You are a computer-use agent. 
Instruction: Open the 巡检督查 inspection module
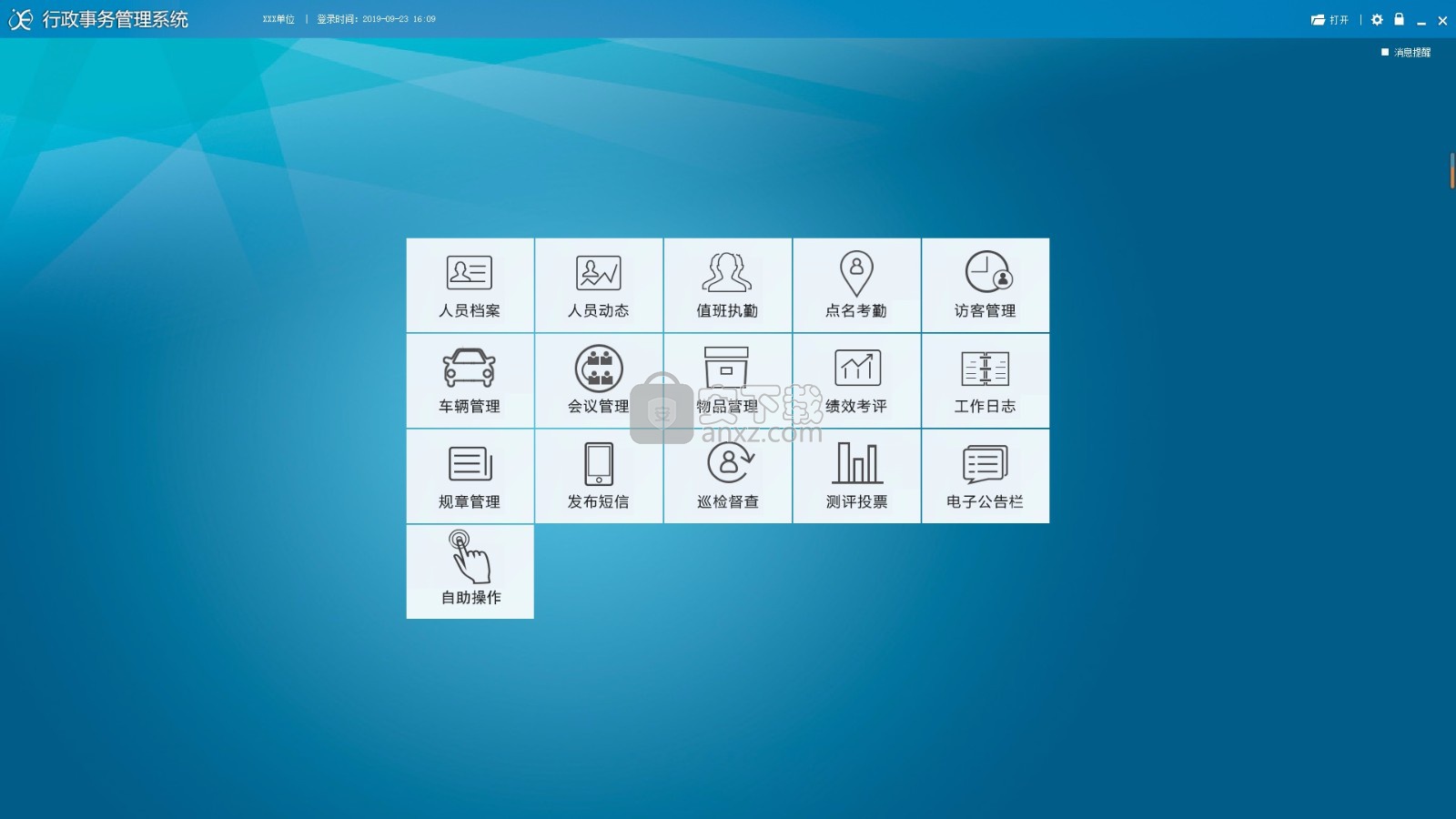point(728,477)
